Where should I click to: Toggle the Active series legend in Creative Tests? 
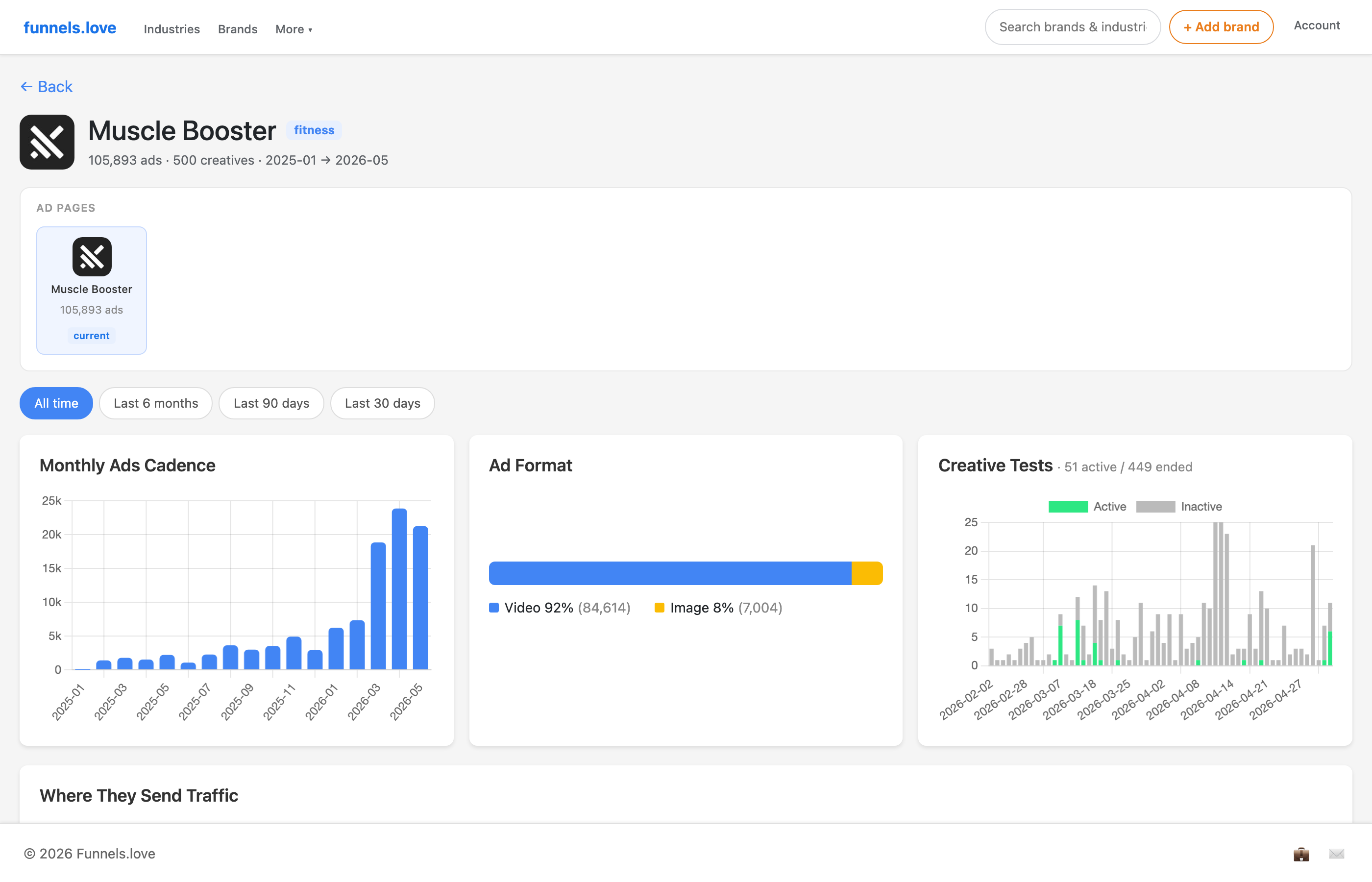[1086, 506]
